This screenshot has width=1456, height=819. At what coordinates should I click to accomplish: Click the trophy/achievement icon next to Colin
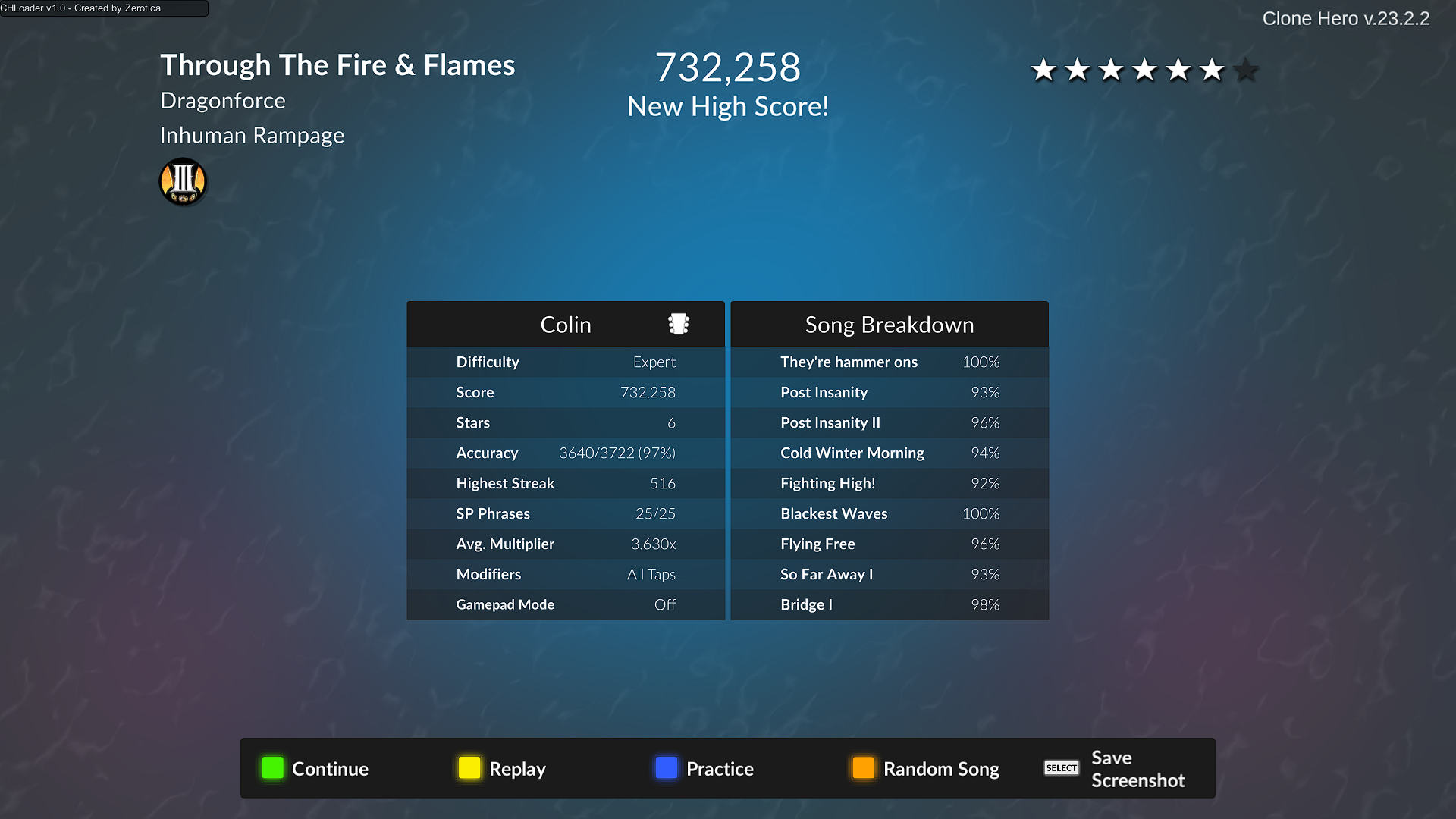(679, 323)
